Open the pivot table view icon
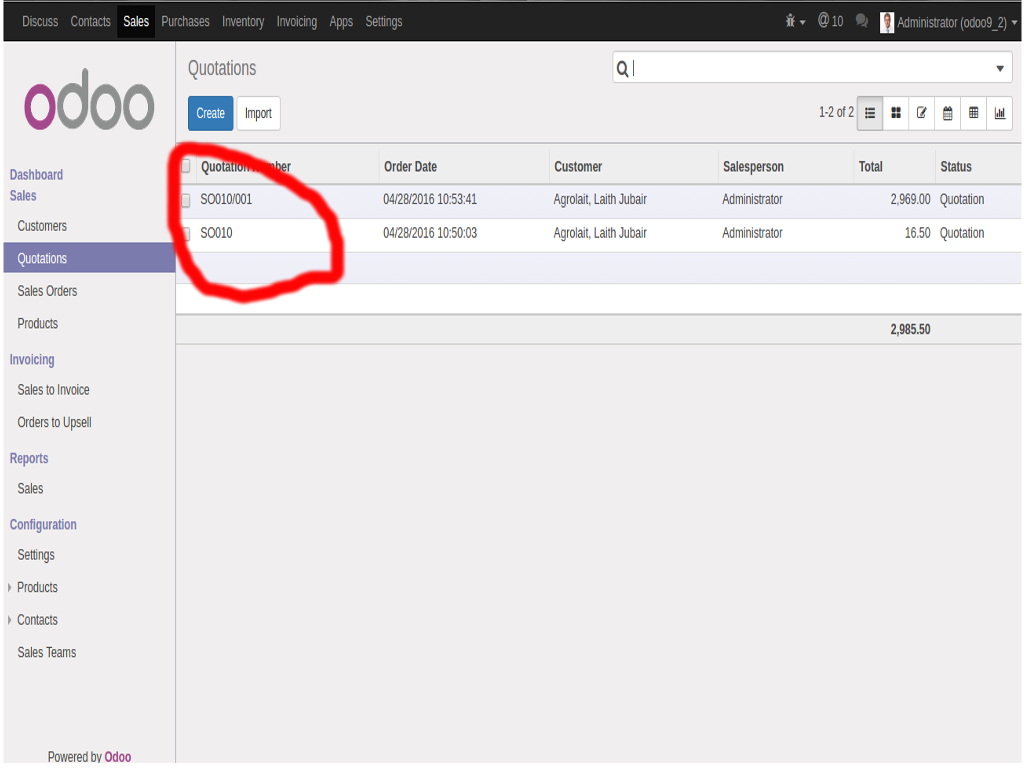Screen dimensions: 1024x768 [x=974, y=114]
